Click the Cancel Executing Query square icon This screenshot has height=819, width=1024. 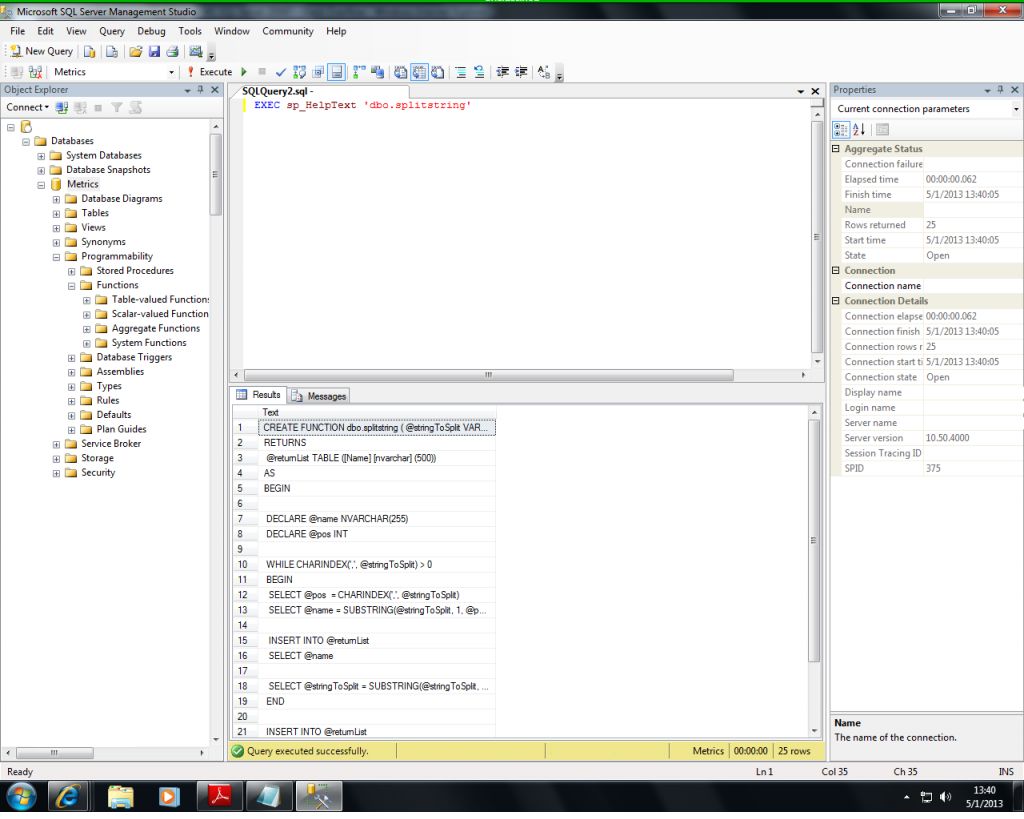point(262,72)
